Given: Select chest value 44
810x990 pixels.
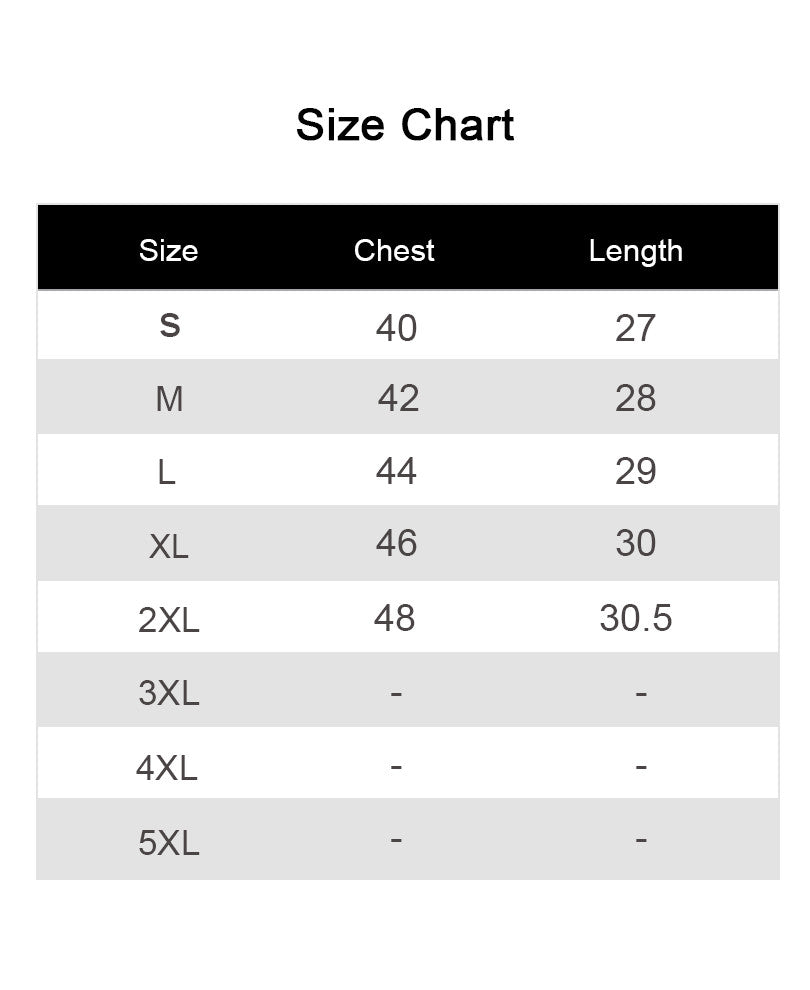Looking at the screenshot, I should click(396, 471).
